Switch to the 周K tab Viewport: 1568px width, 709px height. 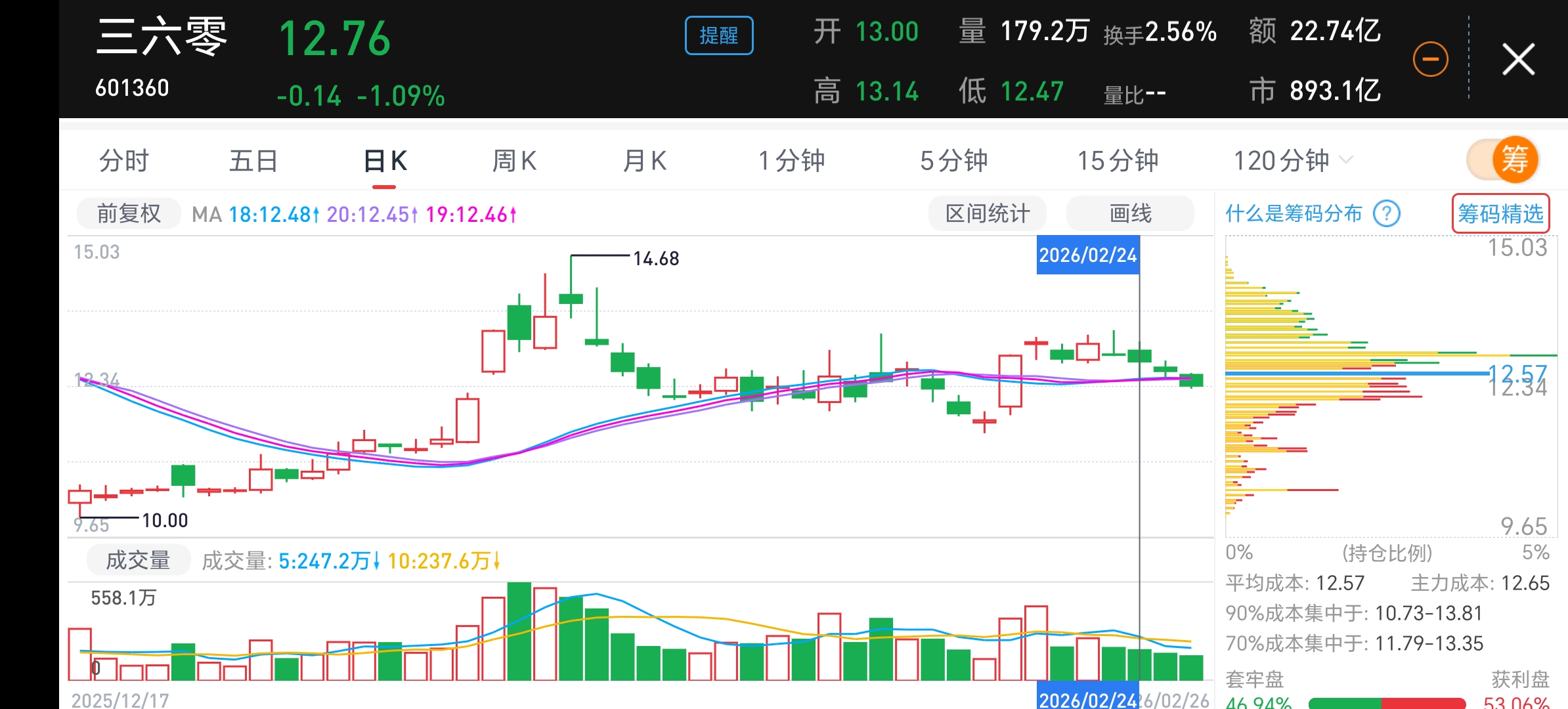[x=514, y=161]
